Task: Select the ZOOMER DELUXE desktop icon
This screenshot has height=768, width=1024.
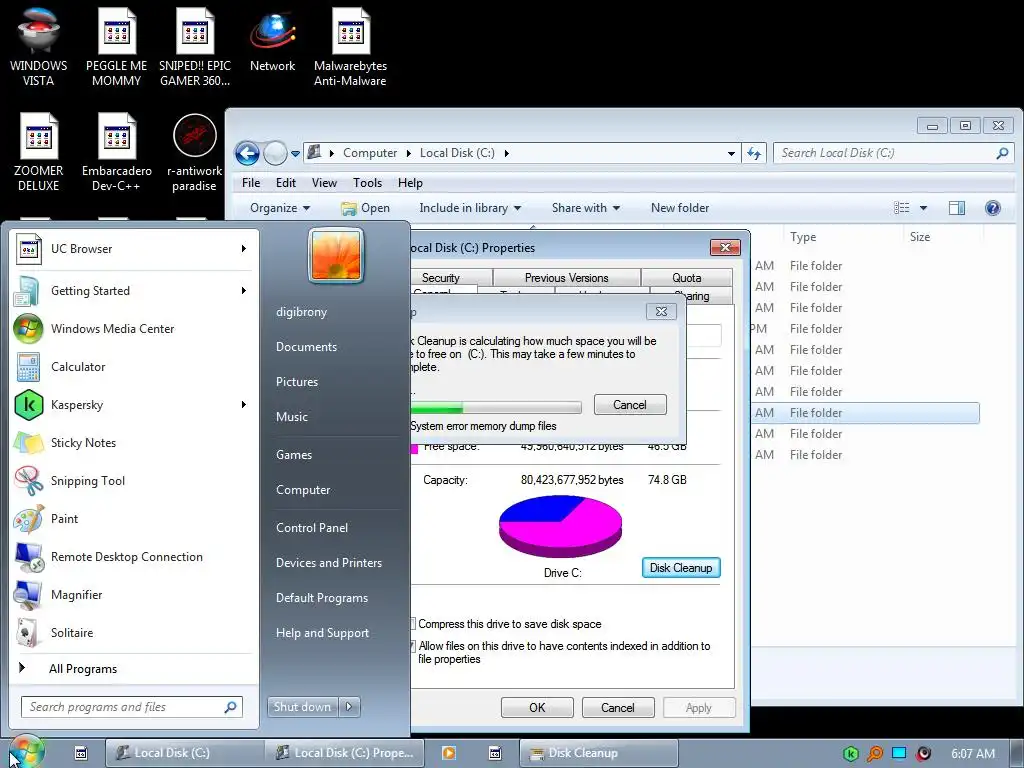Action: (x=39, y=152)
